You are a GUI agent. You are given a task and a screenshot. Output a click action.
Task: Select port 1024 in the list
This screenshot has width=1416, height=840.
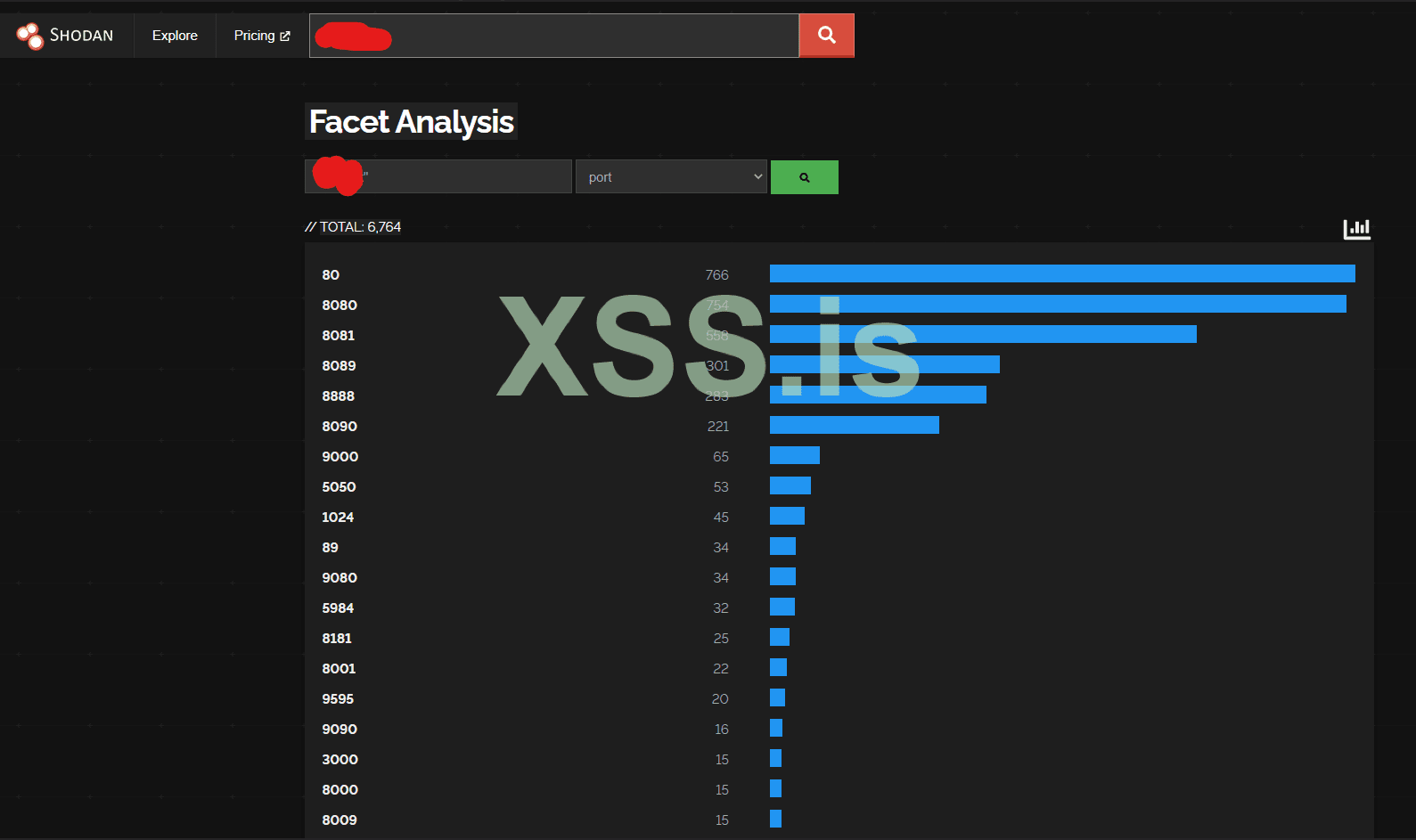[338, 517]
